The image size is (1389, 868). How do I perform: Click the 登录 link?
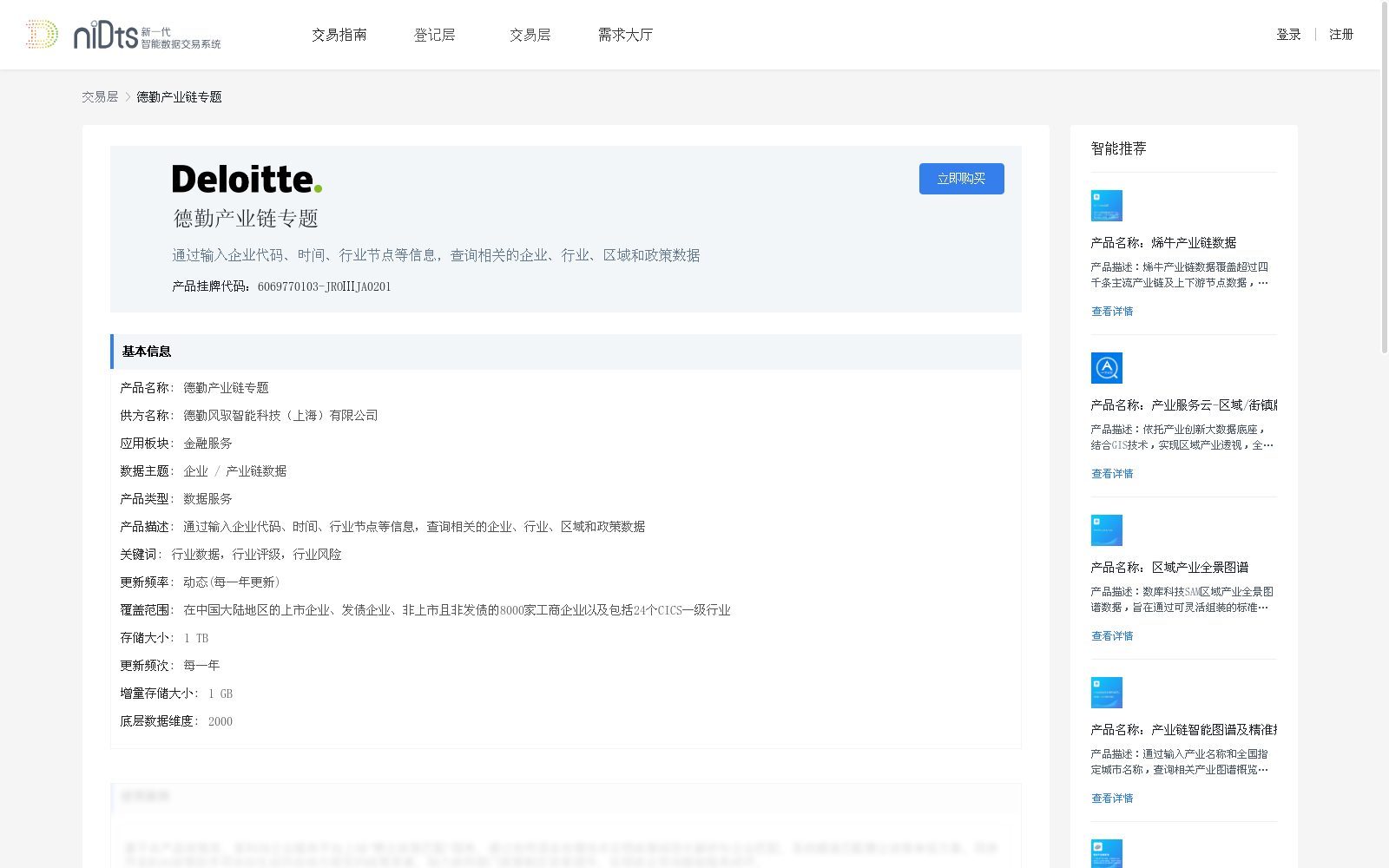point(1288,35)
